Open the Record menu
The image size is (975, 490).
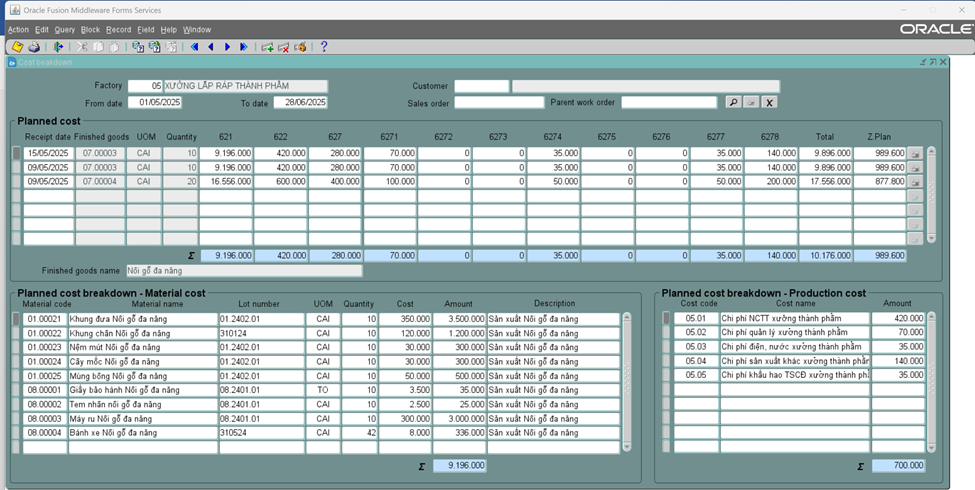coord(118,30)
